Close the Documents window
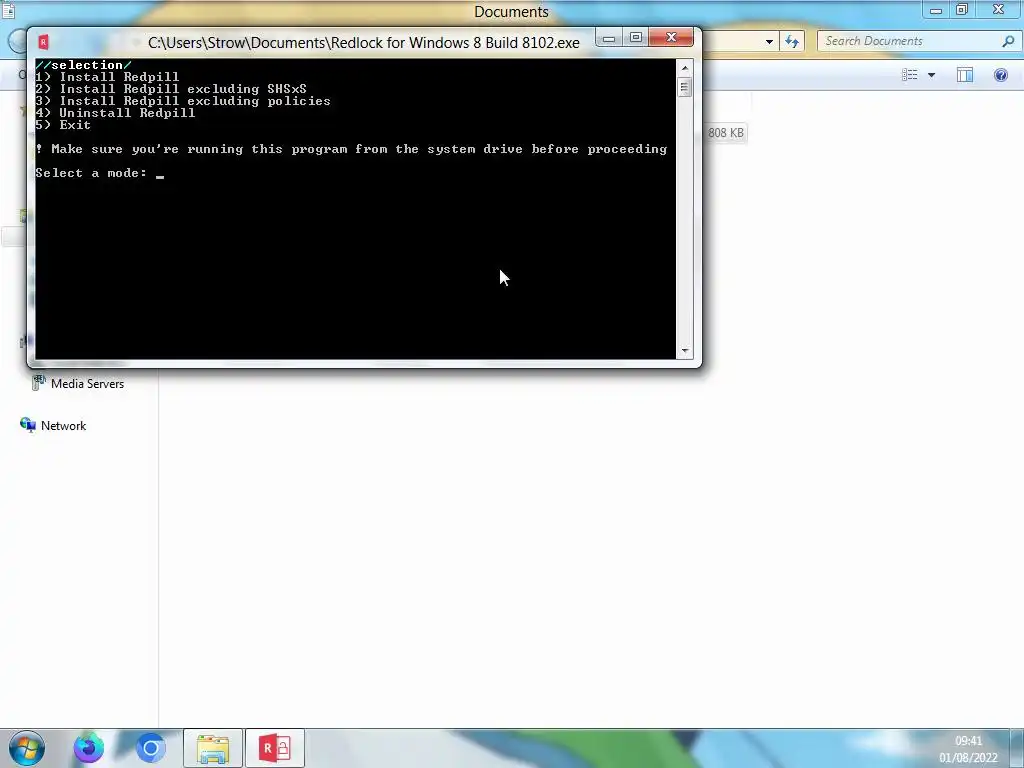Screen dimensions: 1024x768 [999, 9]
